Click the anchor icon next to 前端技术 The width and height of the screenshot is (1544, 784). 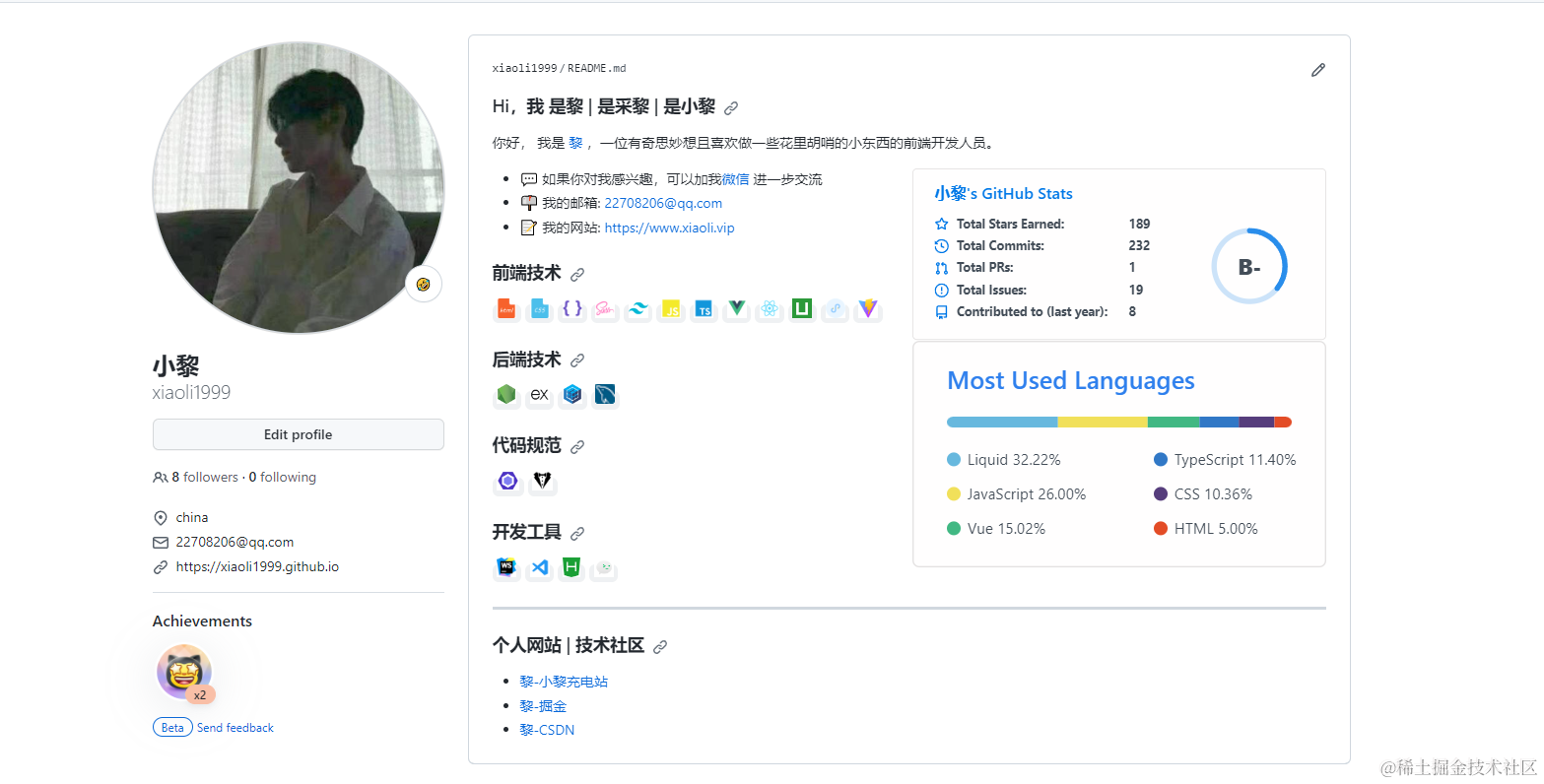pos(577,275)
